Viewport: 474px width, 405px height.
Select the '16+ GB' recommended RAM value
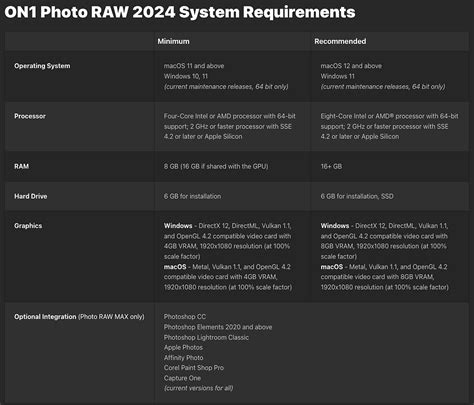331,166
